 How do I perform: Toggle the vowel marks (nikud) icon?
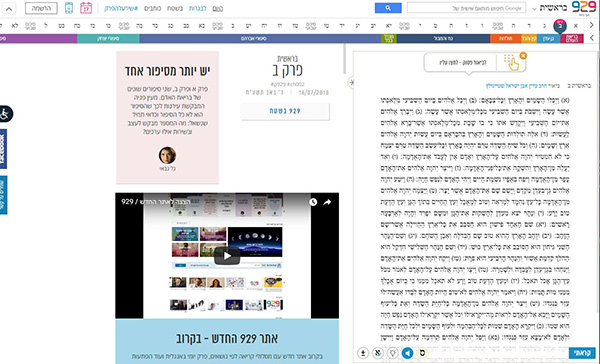coord(378,353)
